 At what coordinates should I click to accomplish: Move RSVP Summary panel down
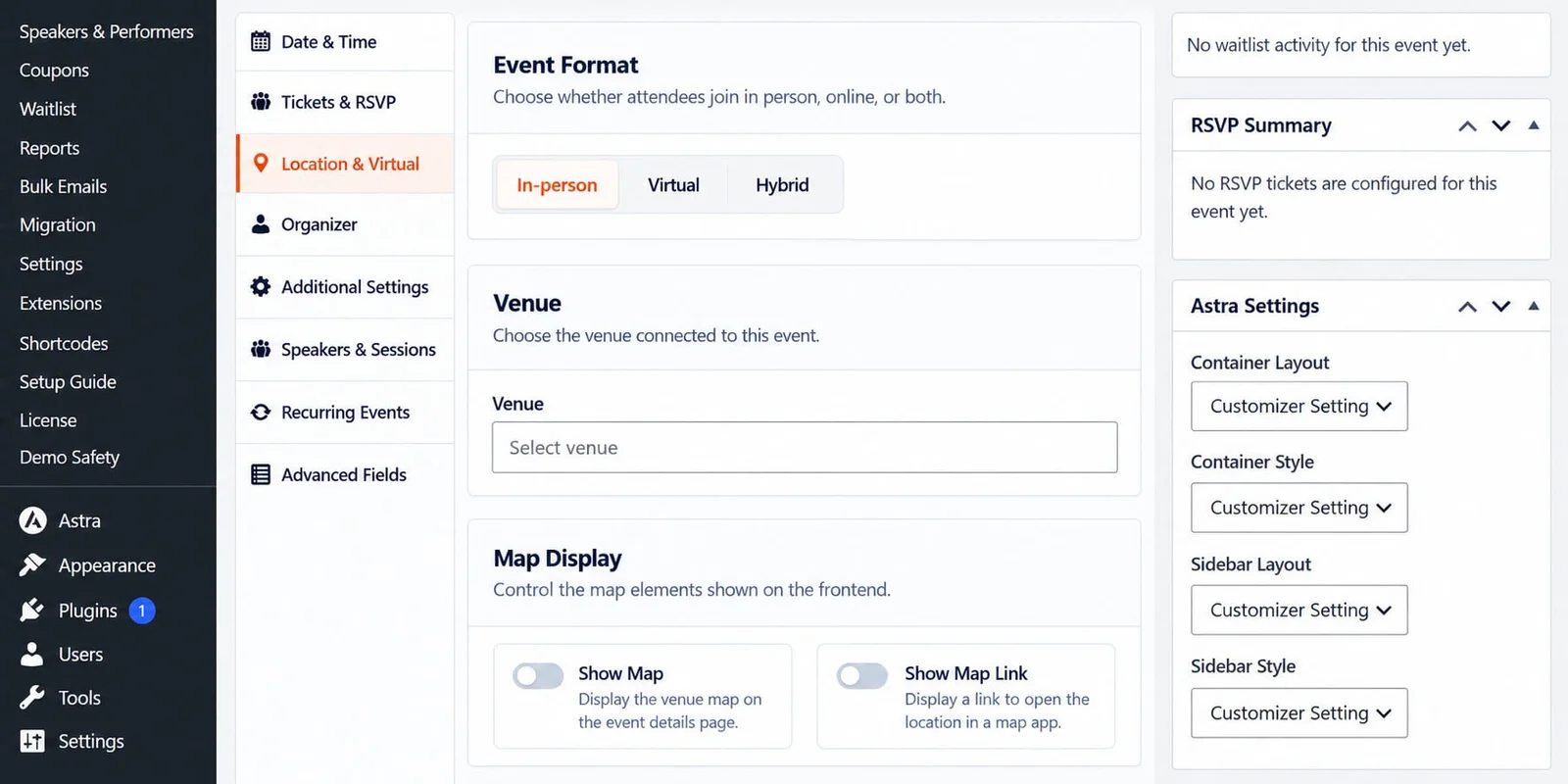[1500, 125]
